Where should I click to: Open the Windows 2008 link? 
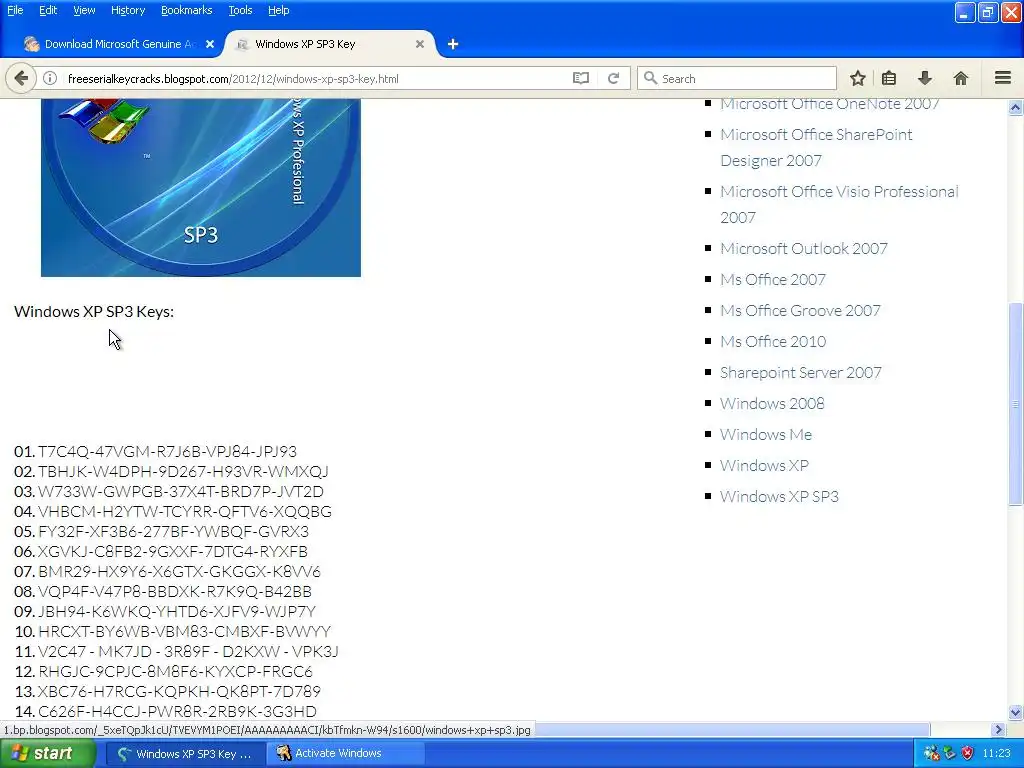772,404
